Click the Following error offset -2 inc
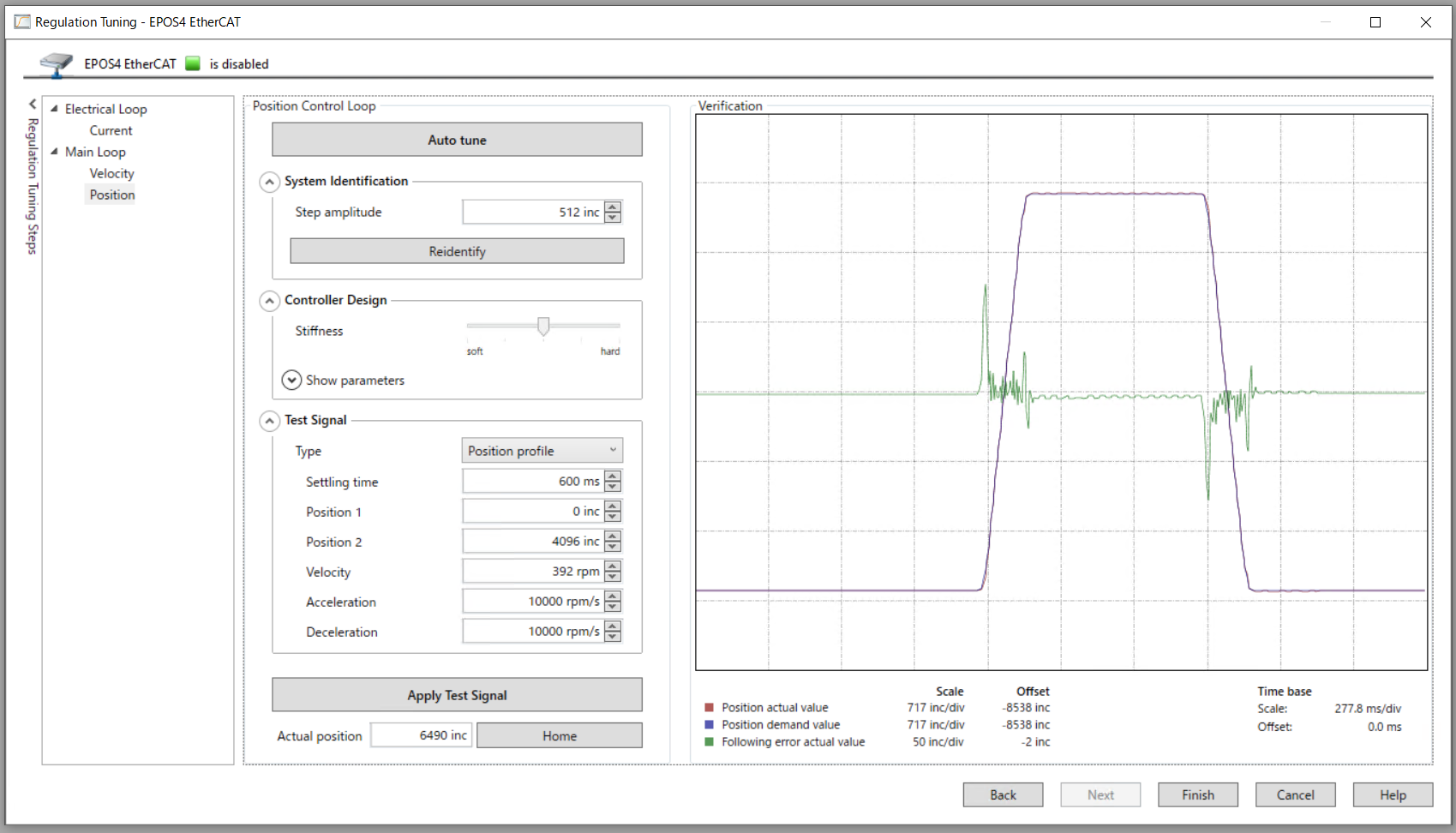The image size is (1456, 833). click(1035, 742)
